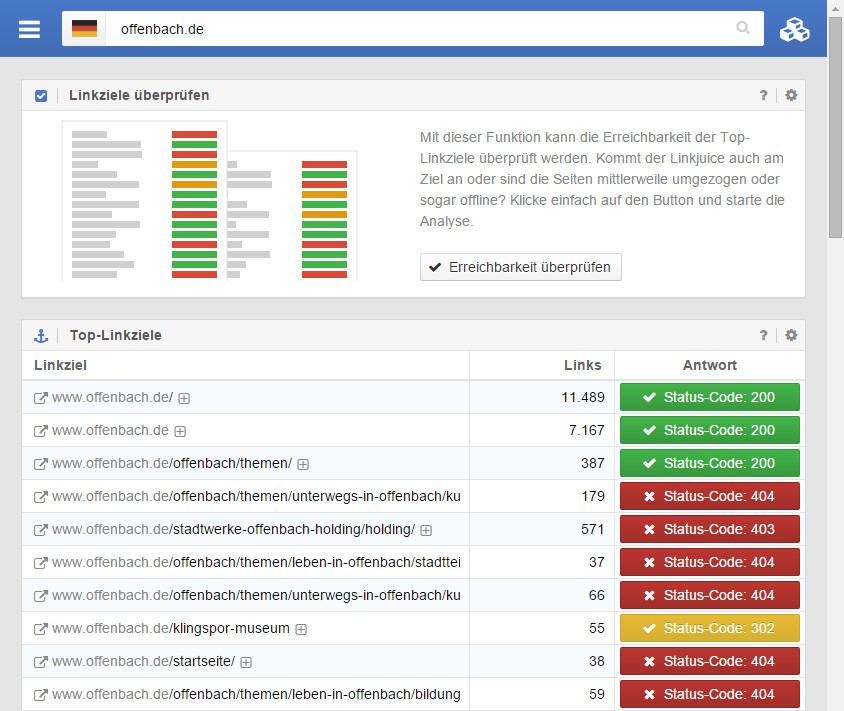Open the hamburger main menu
844x711 pixels.
pos(30,29)
